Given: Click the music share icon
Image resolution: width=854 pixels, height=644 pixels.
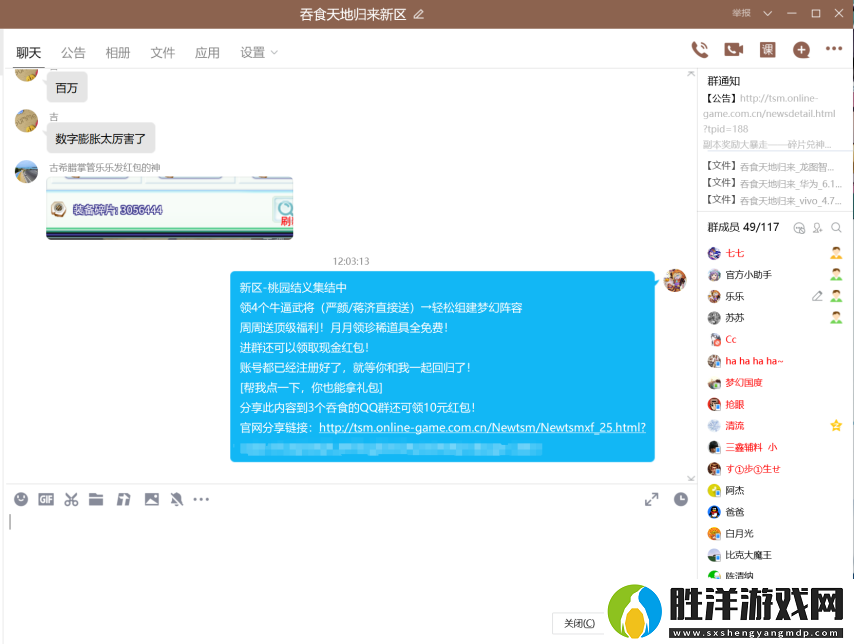Looking at the screenshot, I should click(x=124, y=499).
